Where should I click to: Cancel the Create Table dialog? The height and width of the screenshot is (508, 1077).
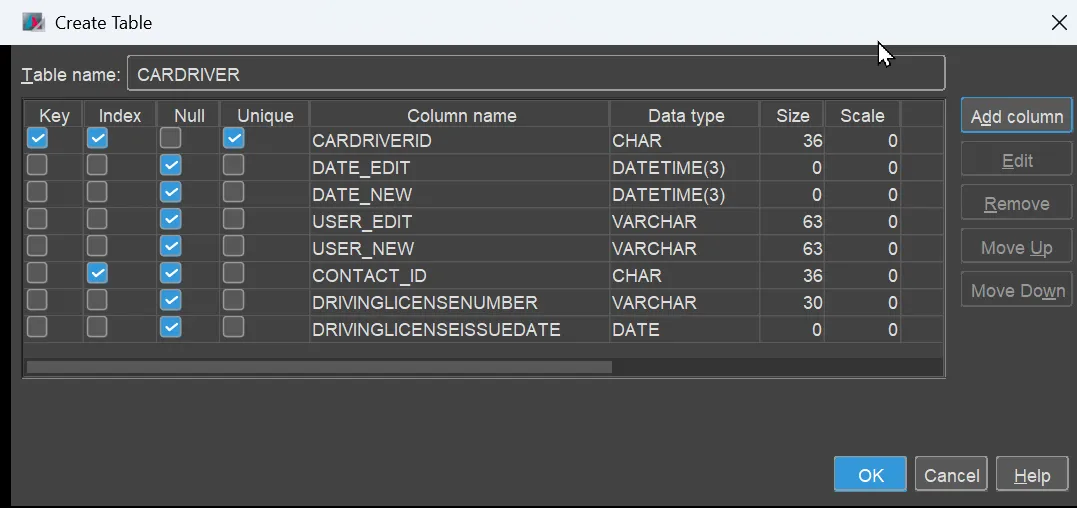click(951, 475)
